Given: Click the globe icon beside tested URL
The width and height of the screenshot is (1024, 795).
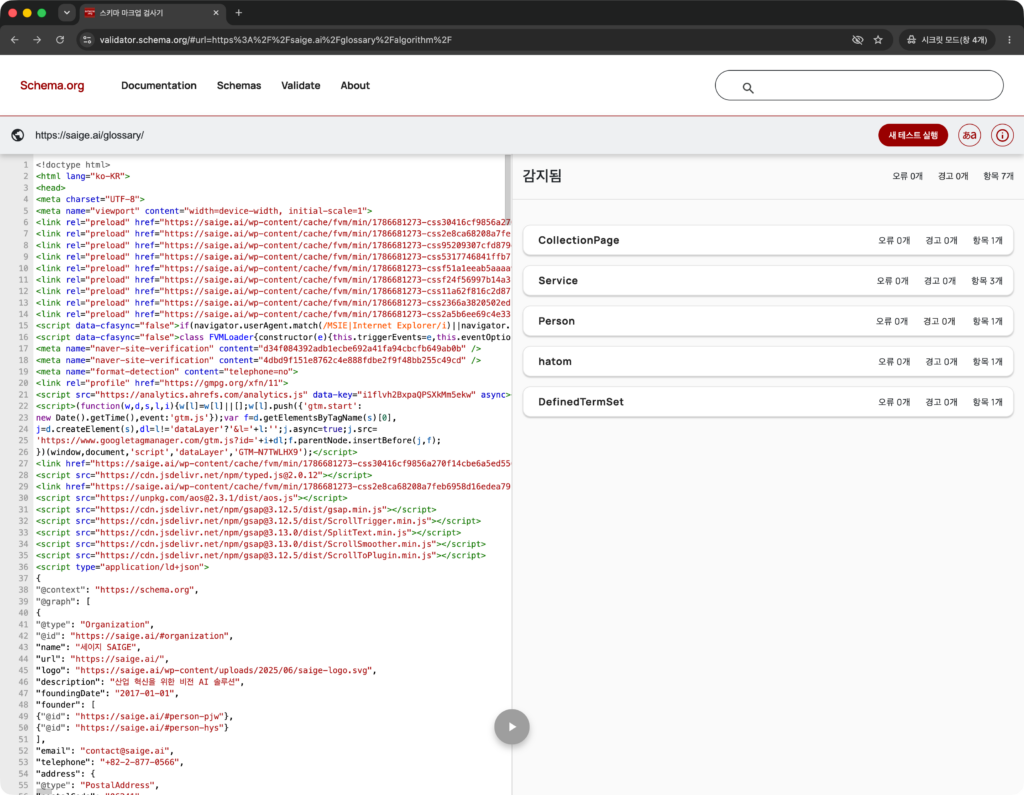Looking at the screenshot, I should coord(18,135).
